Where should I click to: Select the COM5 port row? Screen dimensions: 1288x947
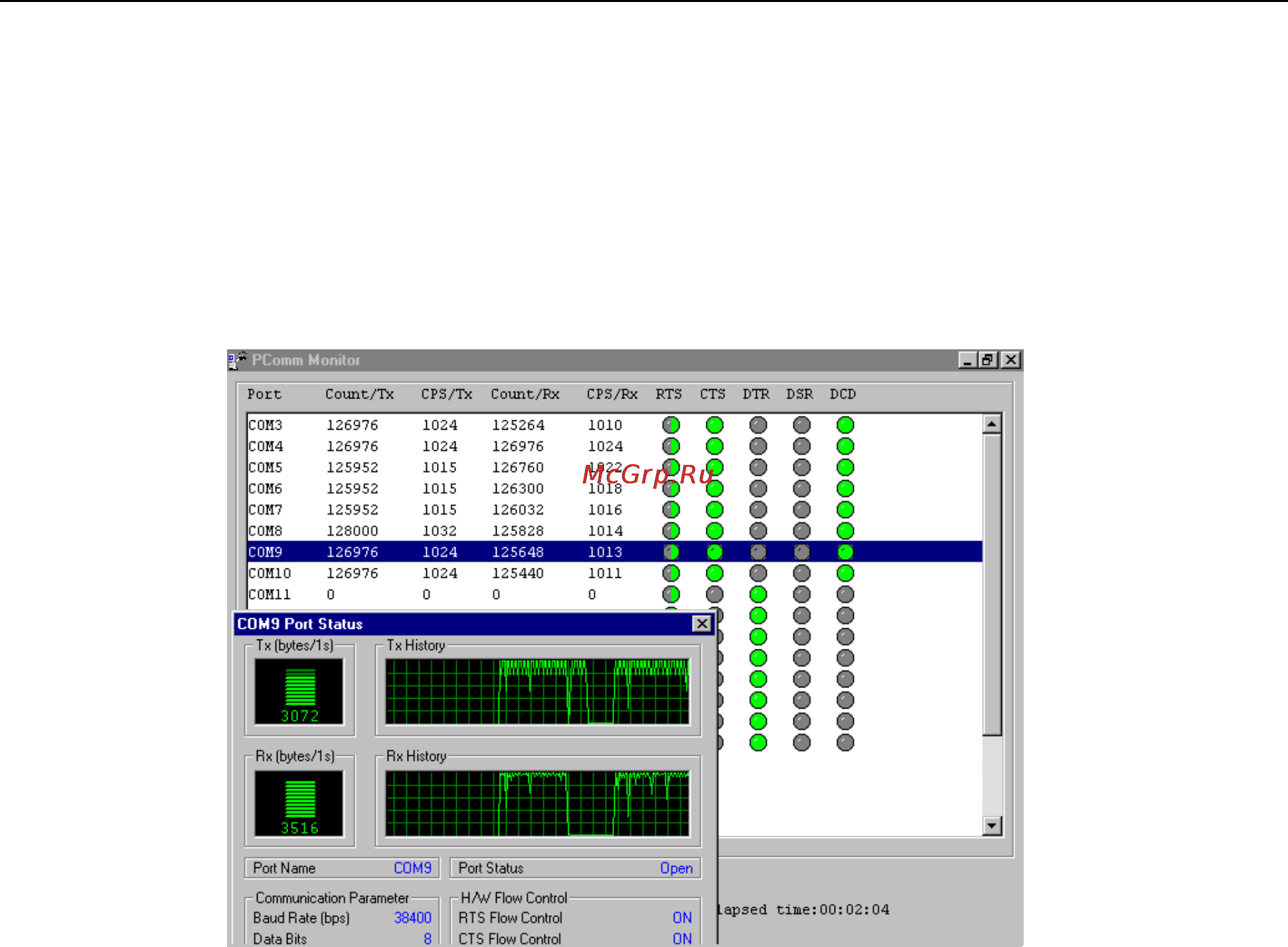[615, 468]
